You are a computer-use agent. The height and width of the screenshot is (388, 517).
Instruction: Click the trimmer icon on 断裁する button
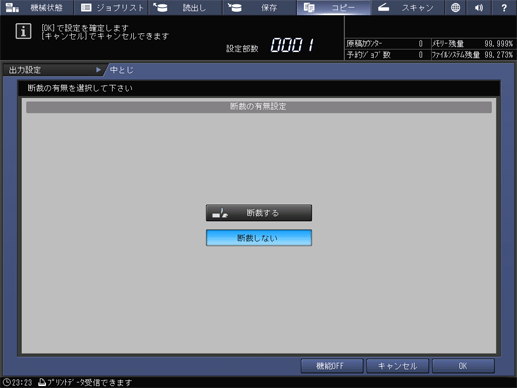pos(220,213)
